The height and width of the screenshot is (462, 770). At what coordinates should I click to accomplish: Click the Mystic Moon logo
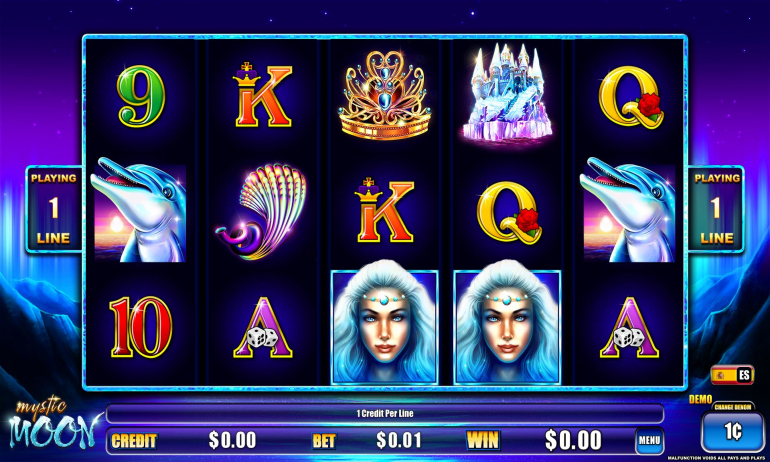click(x=52, y=424)
